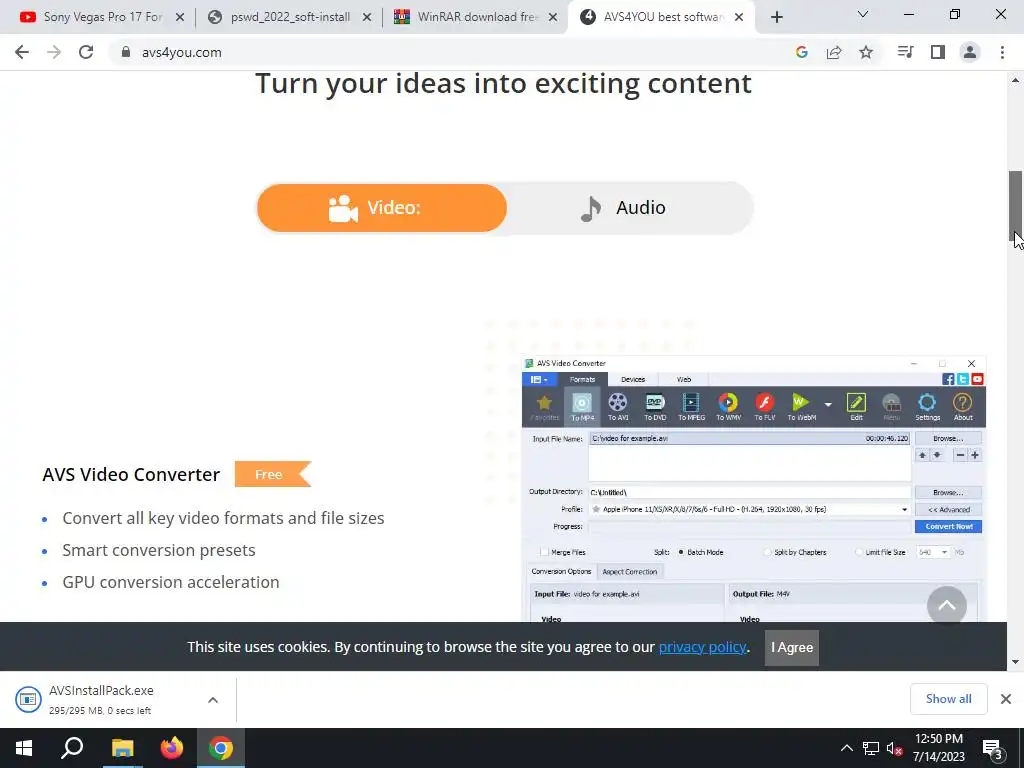Screen dimensions: 1024x768
Task: Click Convert Now! button
Action: point(948,526)
